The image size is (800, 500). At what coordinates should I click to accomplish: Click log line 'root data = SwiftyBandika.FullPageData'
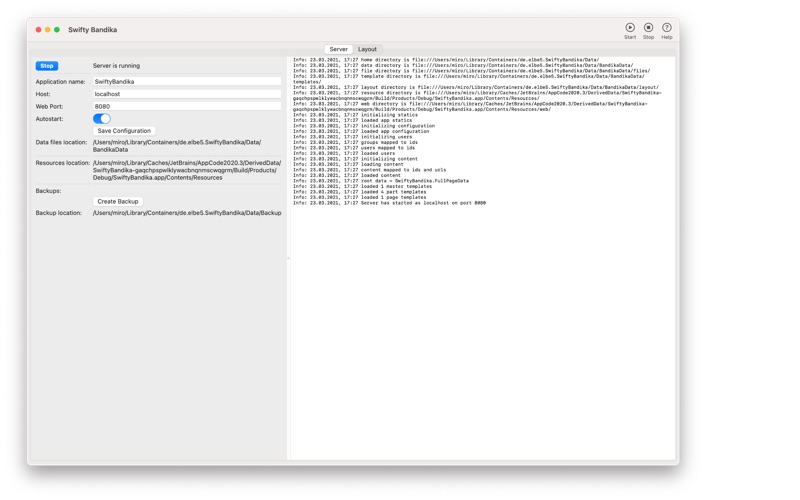point(381,181)
